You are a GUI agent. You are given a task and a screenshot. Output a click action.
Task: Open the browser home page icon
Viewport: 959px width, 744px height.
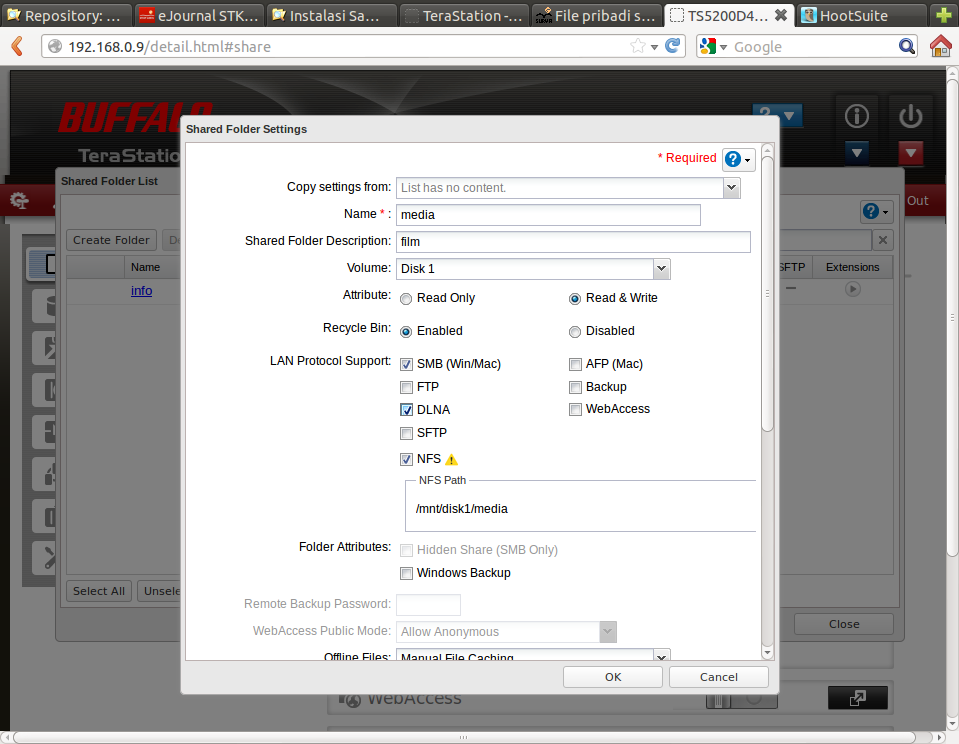tap(940, 46)
